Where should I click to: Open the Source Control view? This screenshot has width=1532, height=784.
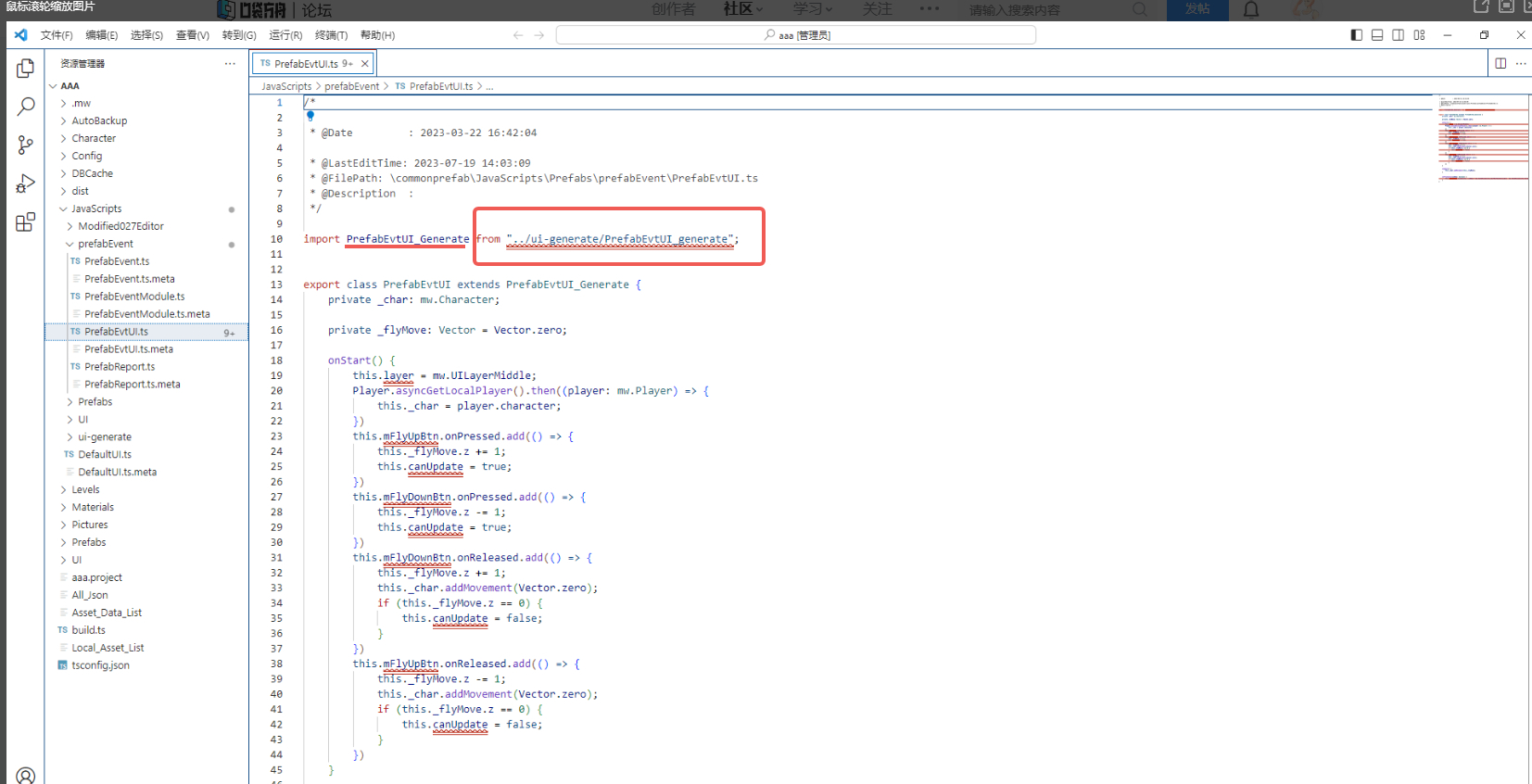[25, 145]
